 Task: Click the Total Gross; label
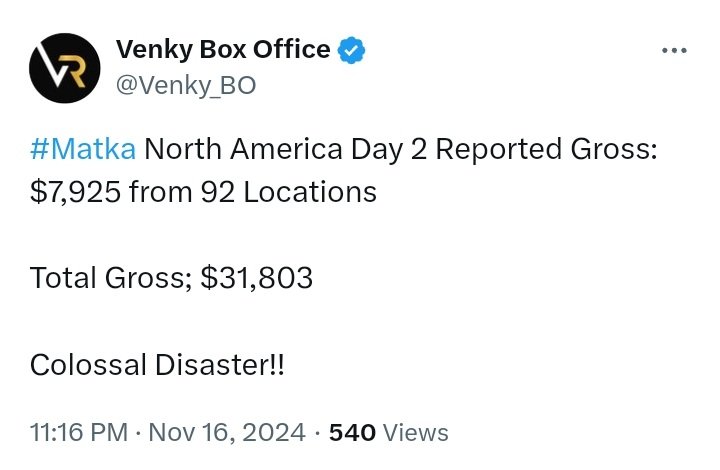[x=111, y=278]
